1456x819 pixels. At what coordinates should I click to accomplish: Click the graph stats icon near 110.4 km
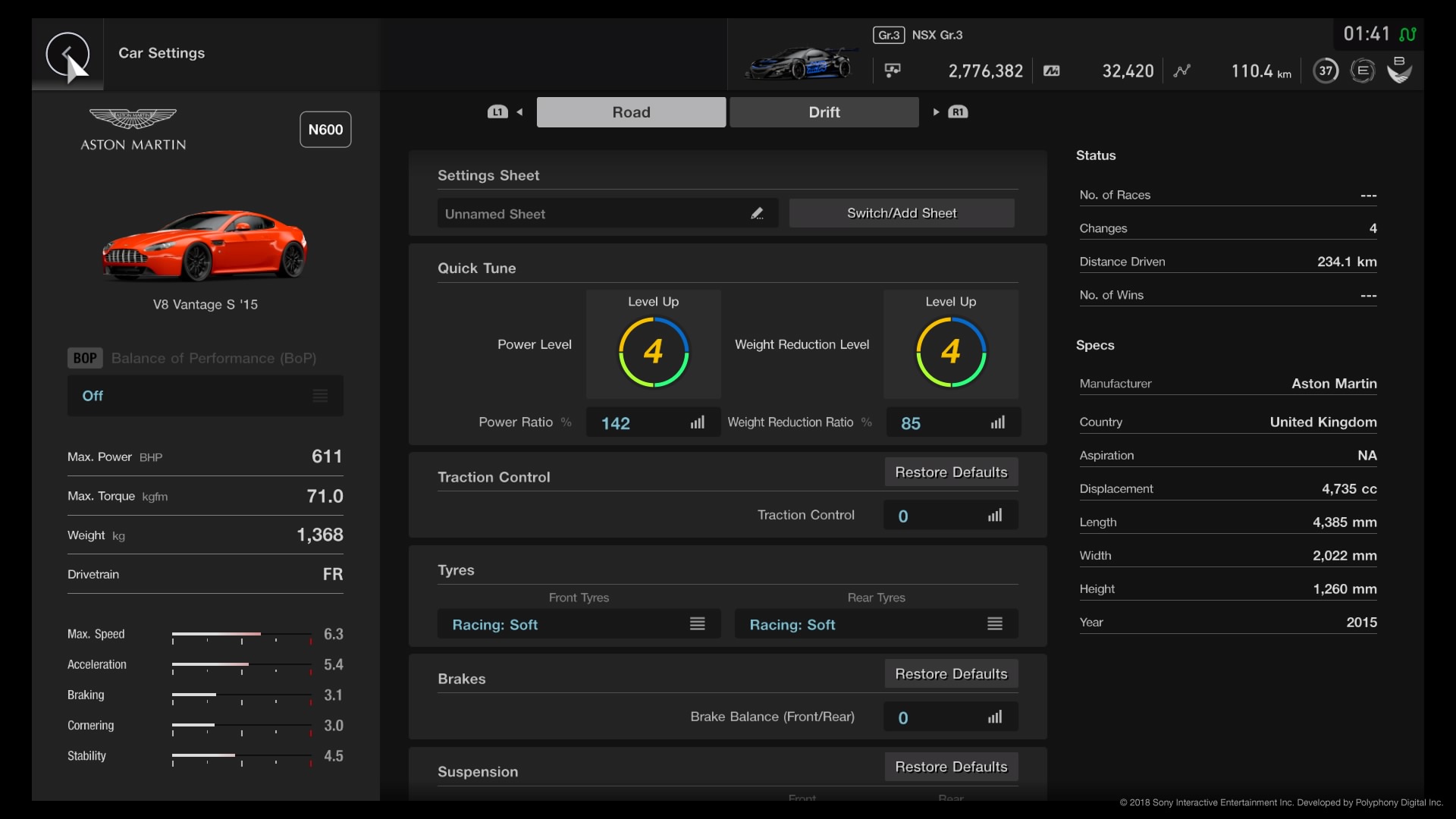pos(1183,70)
